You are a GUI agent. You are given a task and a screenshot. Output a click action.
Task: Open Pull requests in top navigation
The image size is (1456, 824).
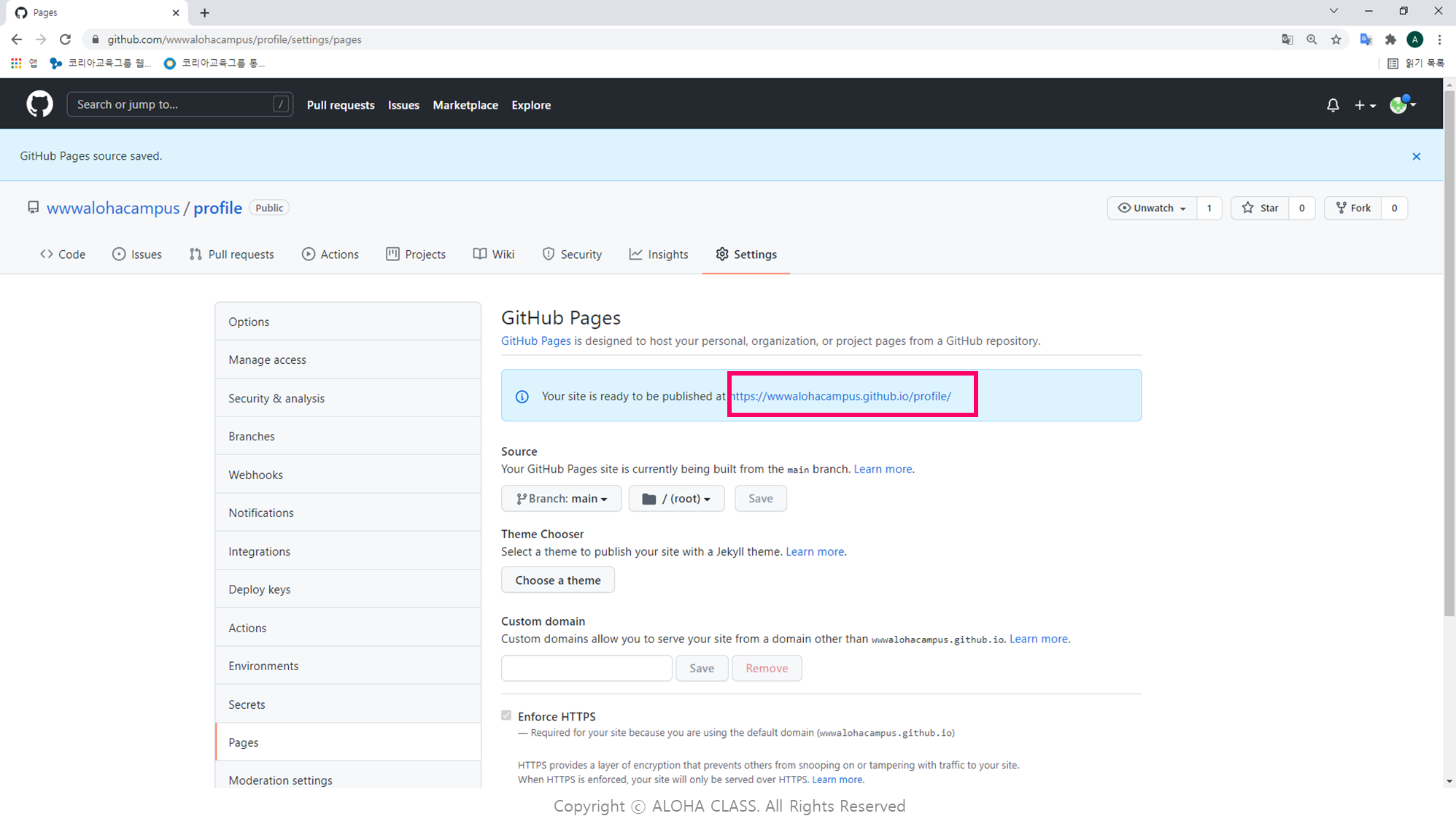click(341, 105)
